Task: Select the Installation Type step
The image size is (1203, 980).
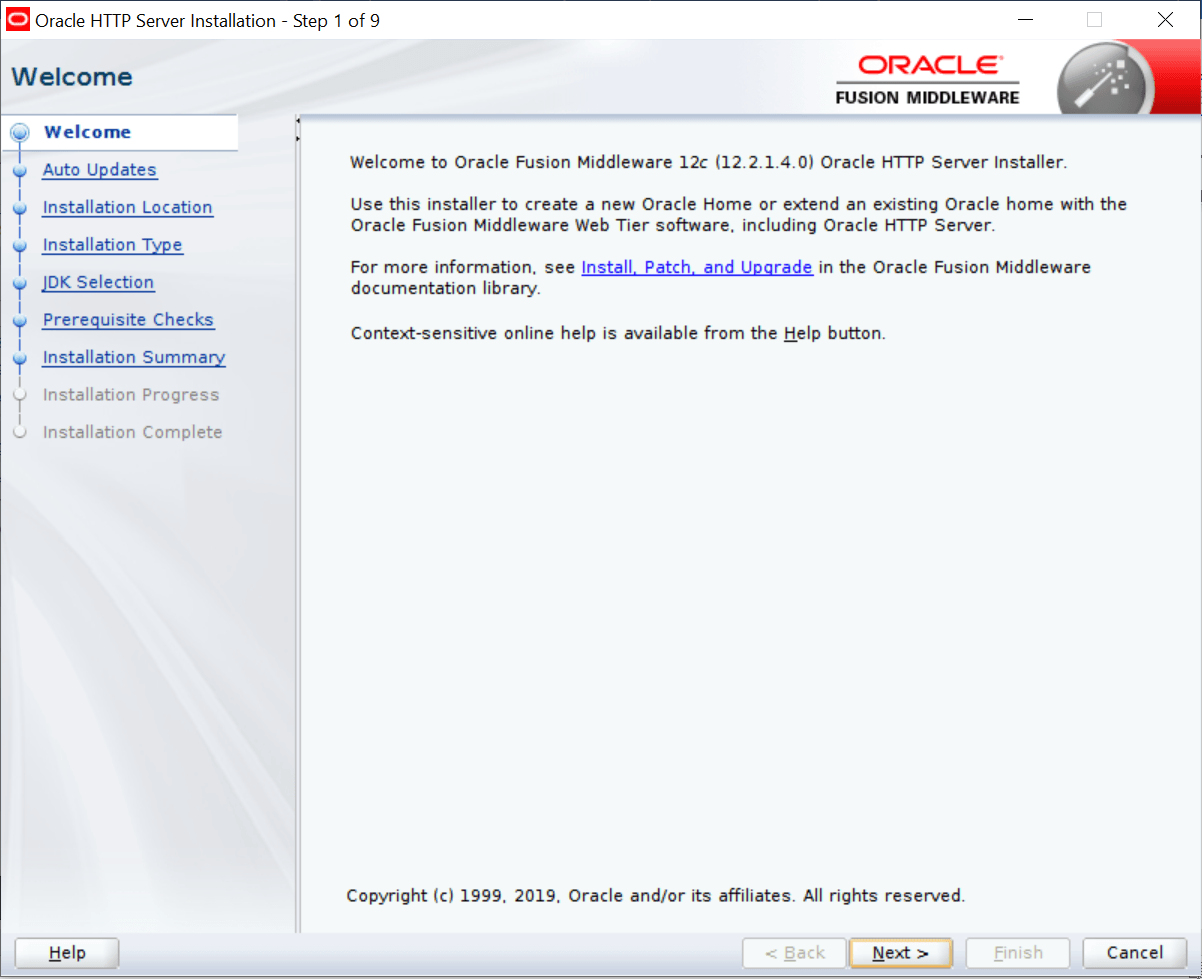Action: click(112, 244)
